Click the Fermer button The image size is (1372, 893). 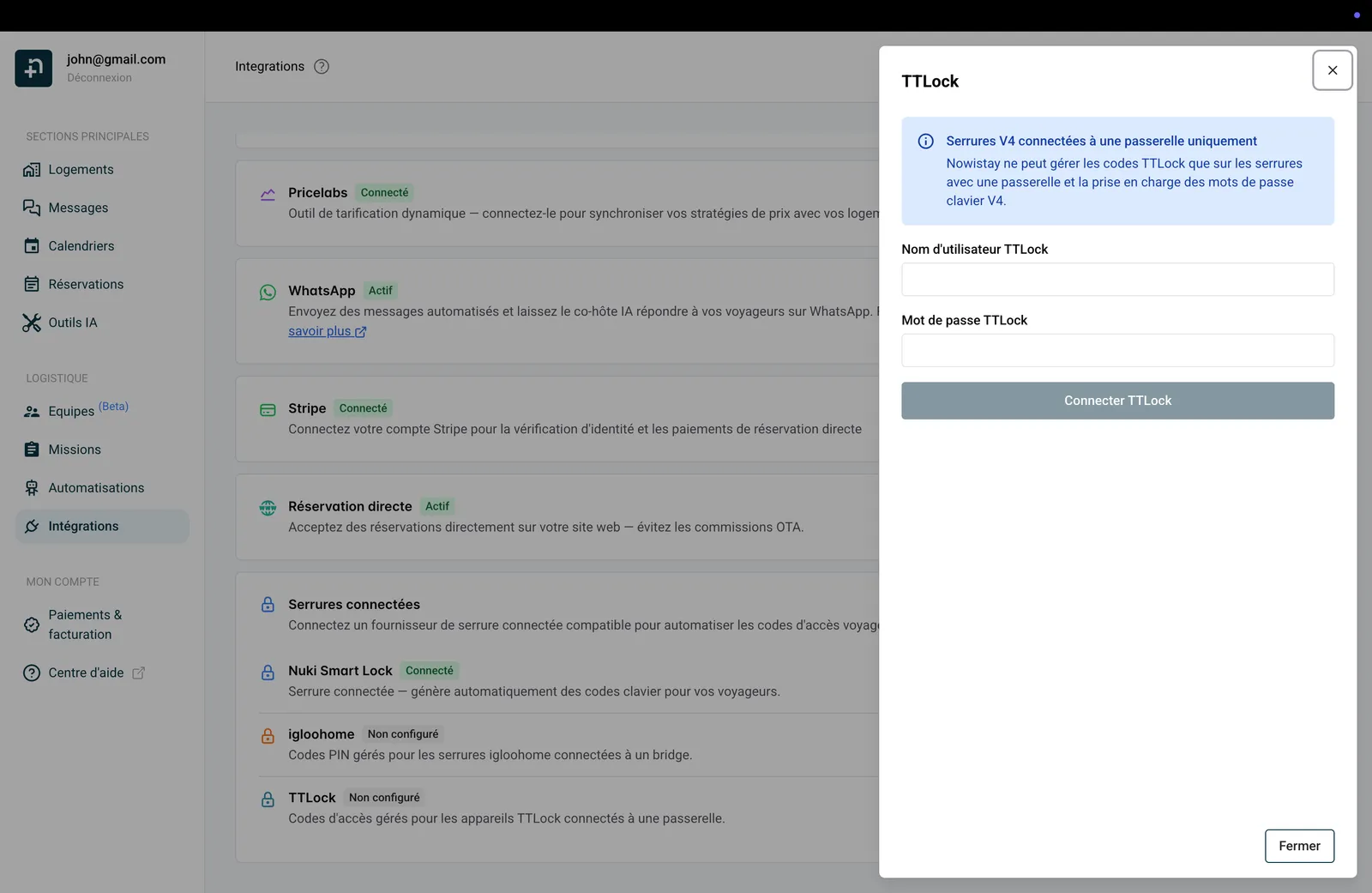pyautogui.click(x=1299, y=846)
